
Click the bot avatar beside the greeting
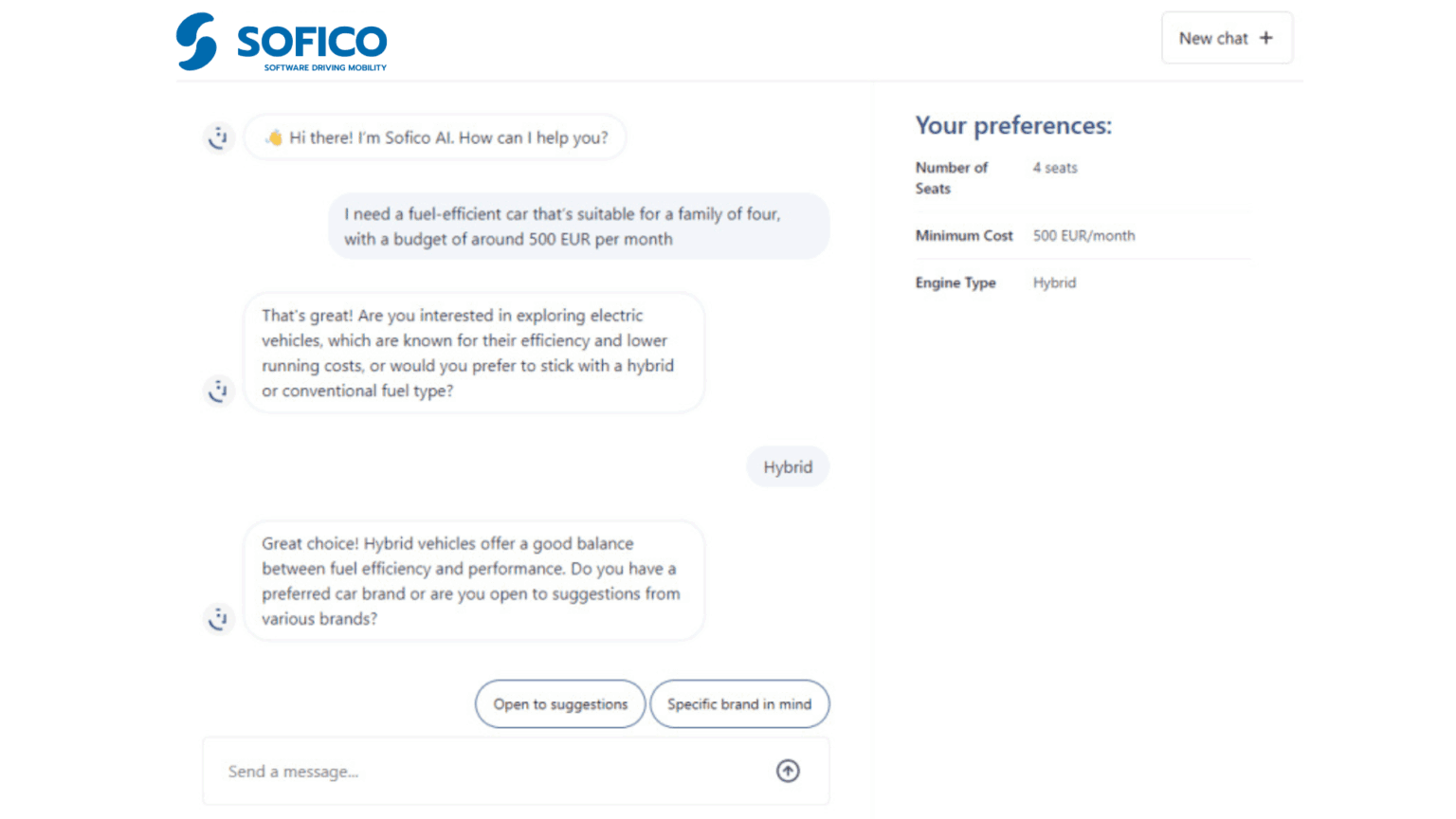pos(219,137)
